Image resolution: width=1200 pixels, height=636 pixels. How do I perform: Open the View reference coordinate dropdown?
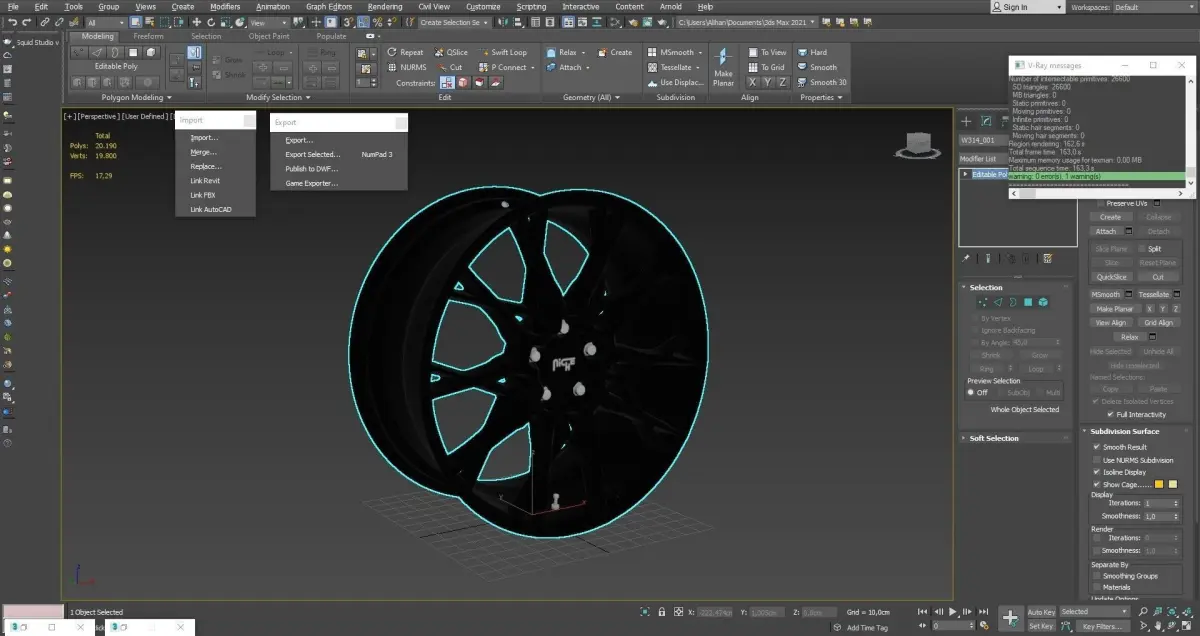coord(270,22)
